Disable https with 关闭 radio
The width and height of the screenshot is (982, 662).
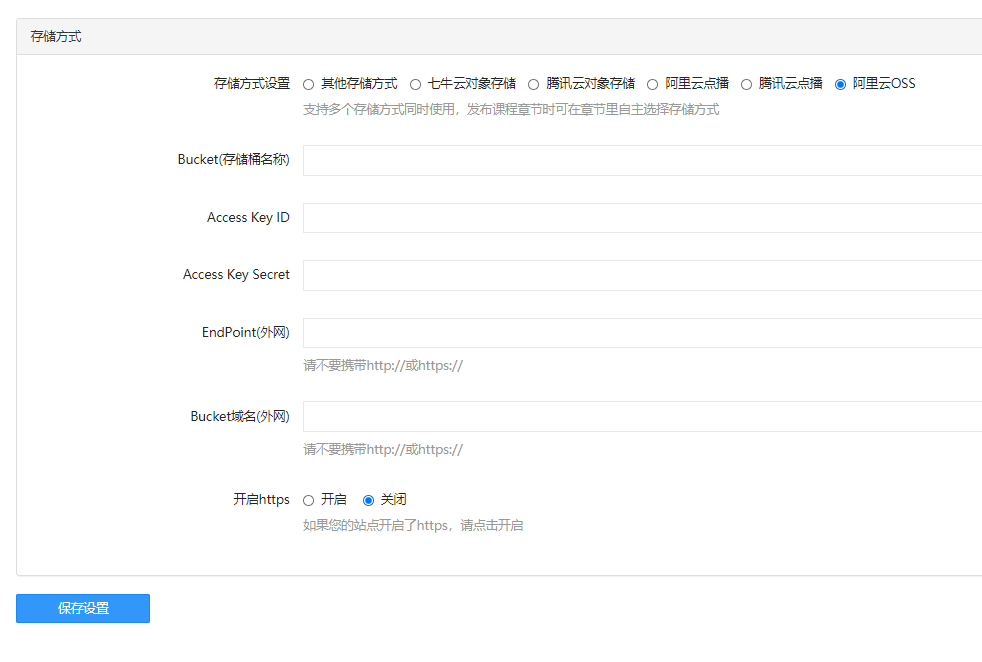coord(368,500)
